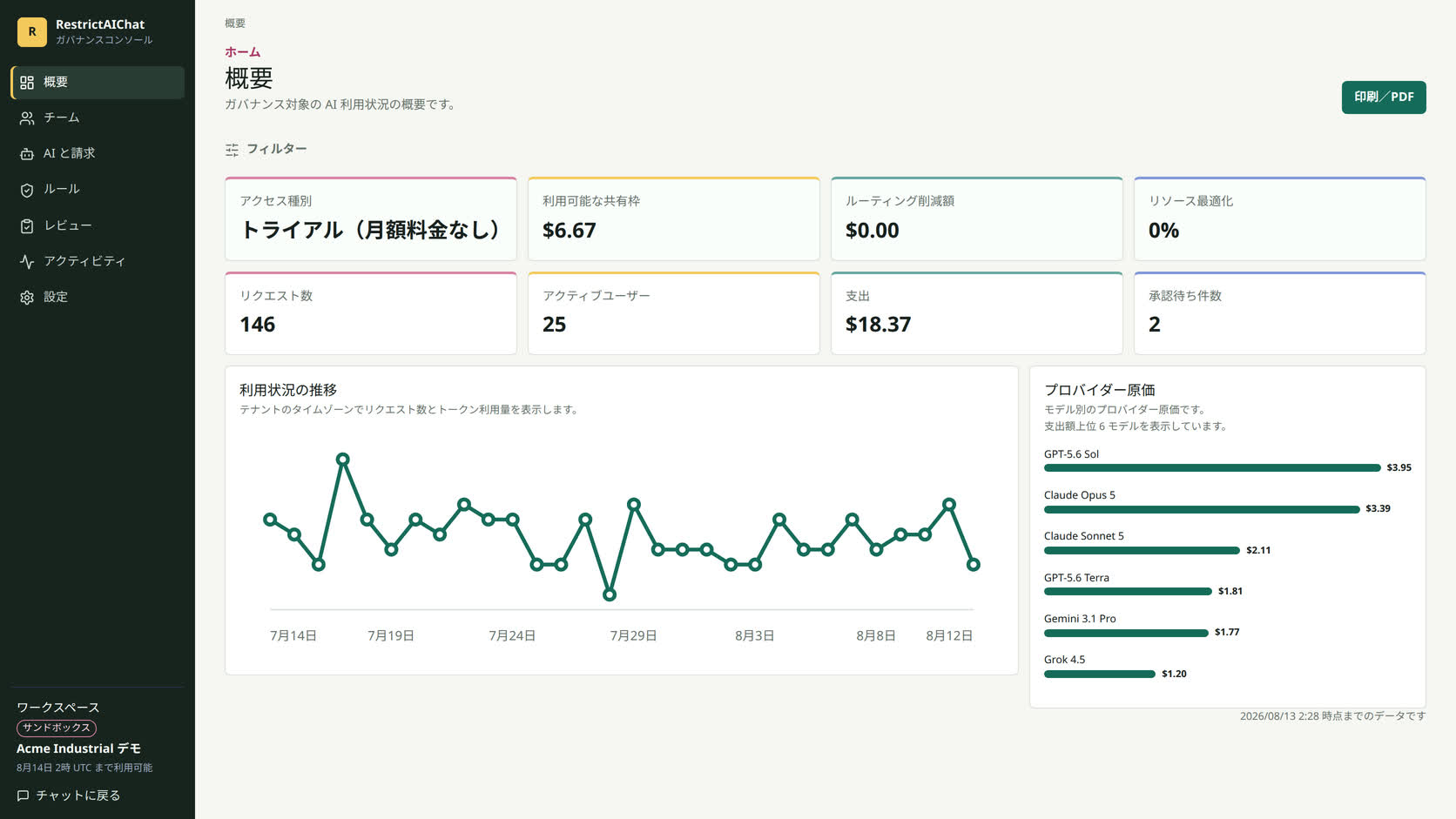Click the filter sliders icon
1456x819 pixels.
coord(232,150)
